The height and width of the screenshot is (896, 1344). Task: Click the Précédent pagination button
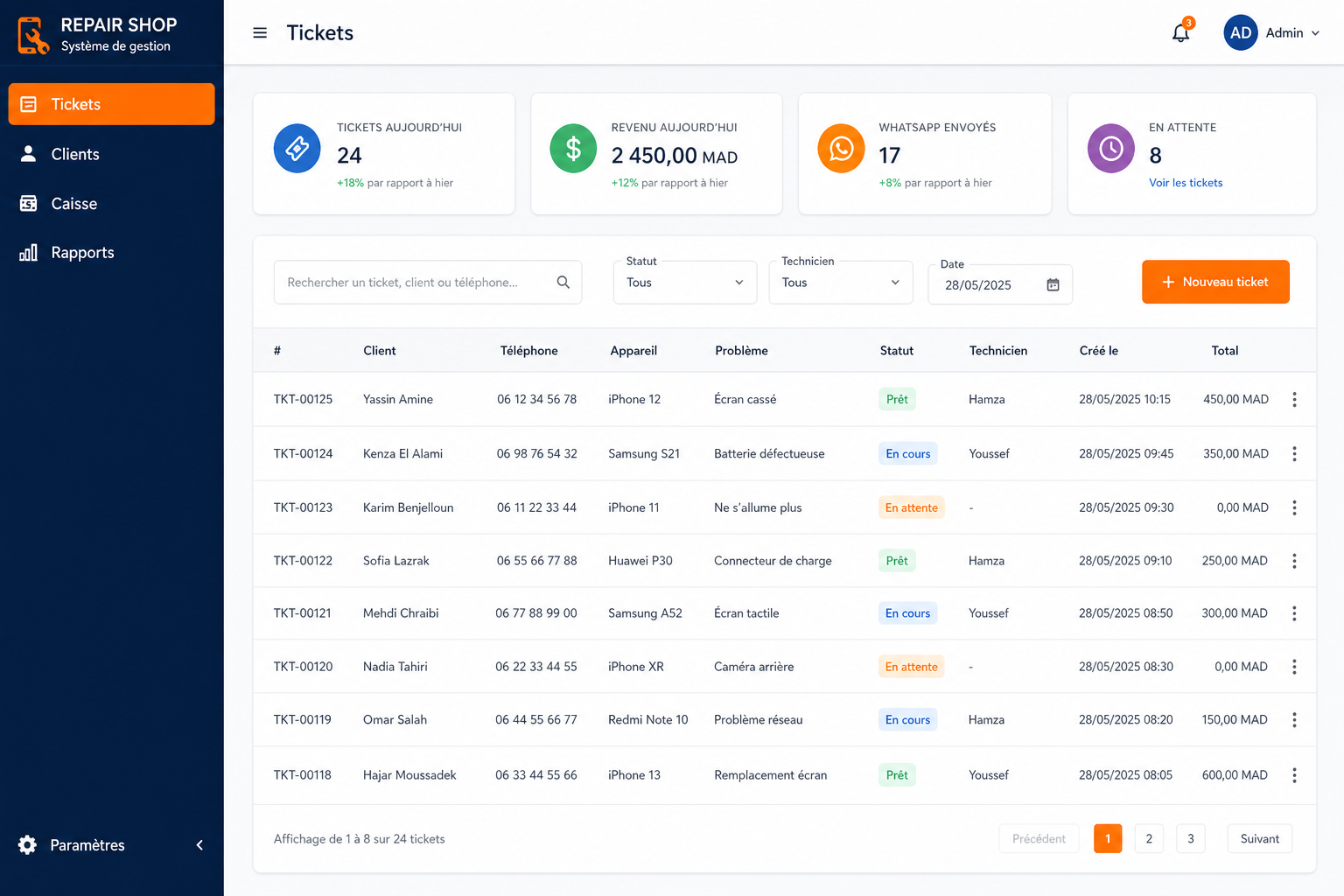(1039, 838)
